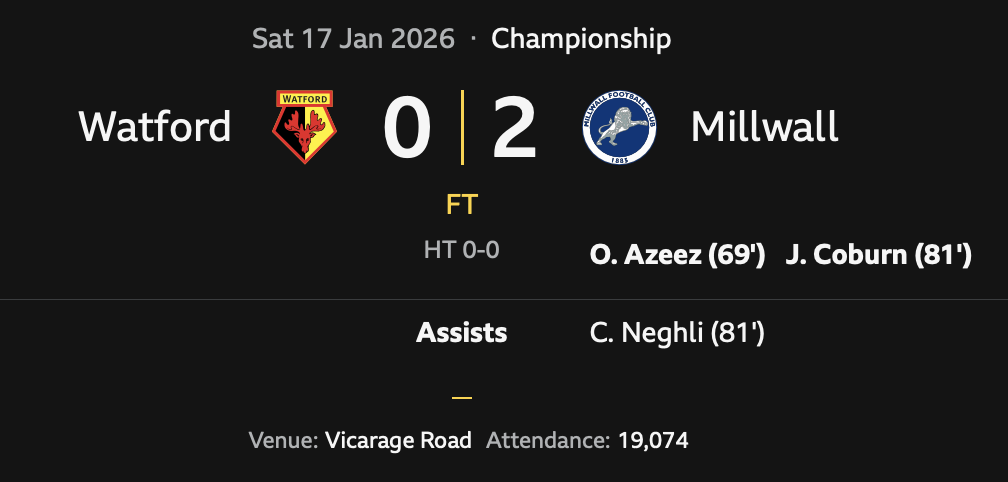
Task: Click the HT 0-0 half-time score
Action: click(461, 250)
